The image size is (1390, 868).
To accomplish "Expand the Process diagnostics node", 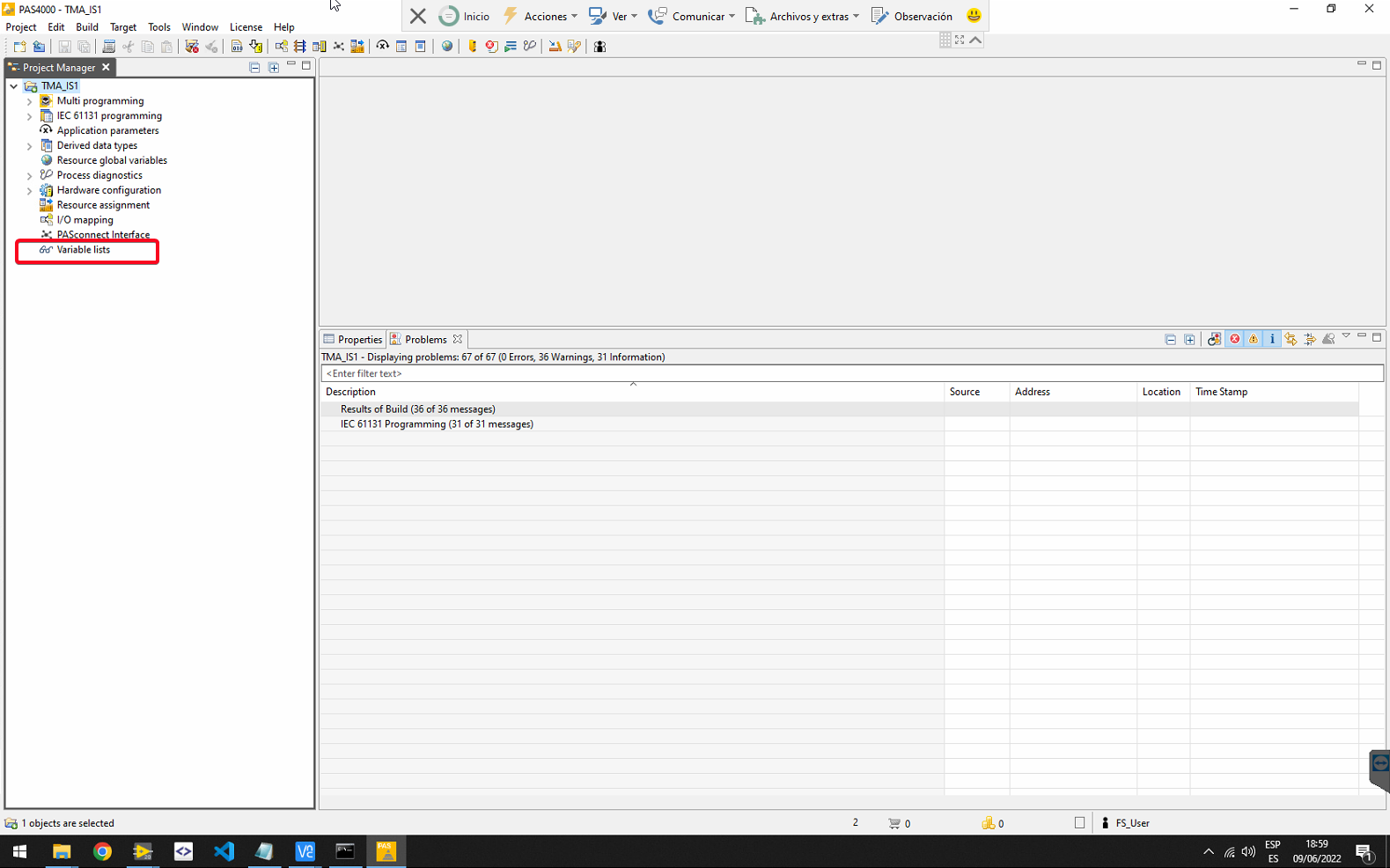I will coord(29,176).
